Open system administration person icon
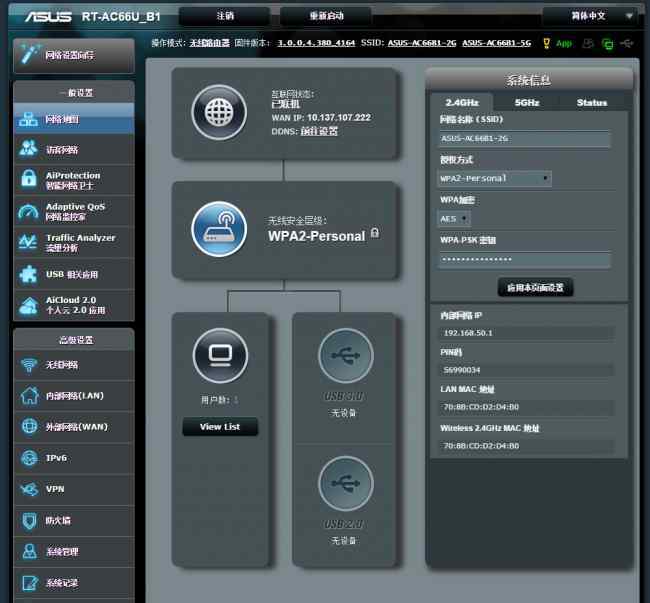The image size is (650, 603). click(x=29, y=551)
